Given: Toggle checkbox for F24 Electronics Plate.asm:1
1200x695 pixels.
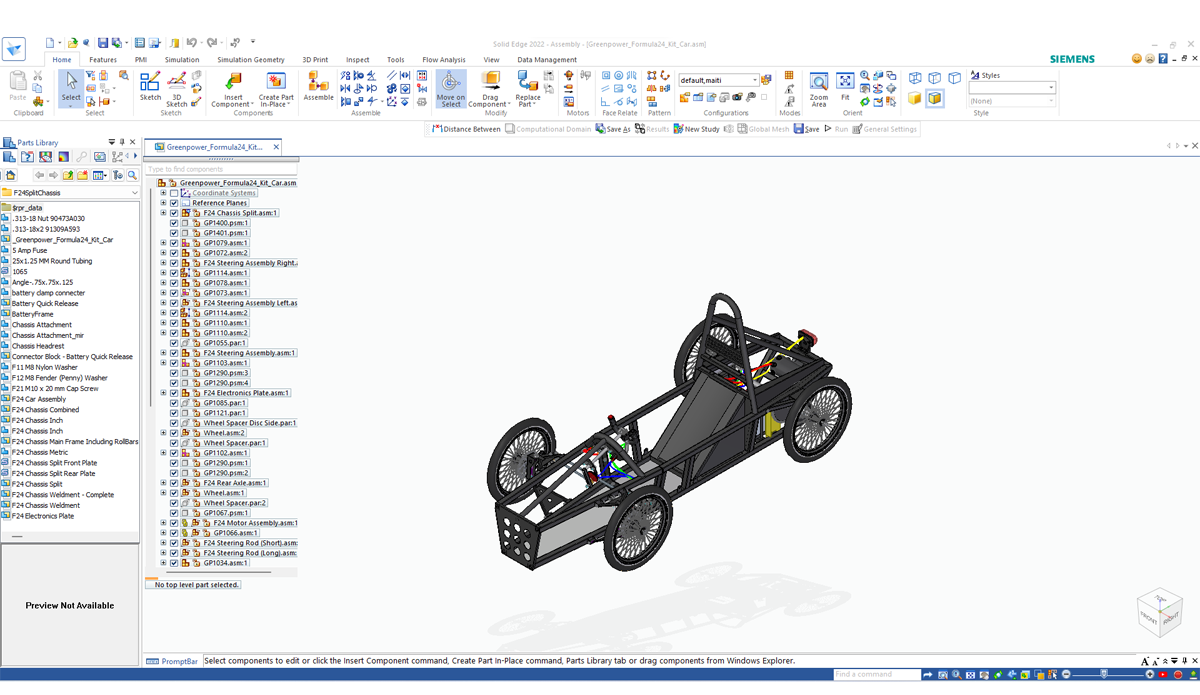Looking at the screenshot, I should [x=174, y=393].
